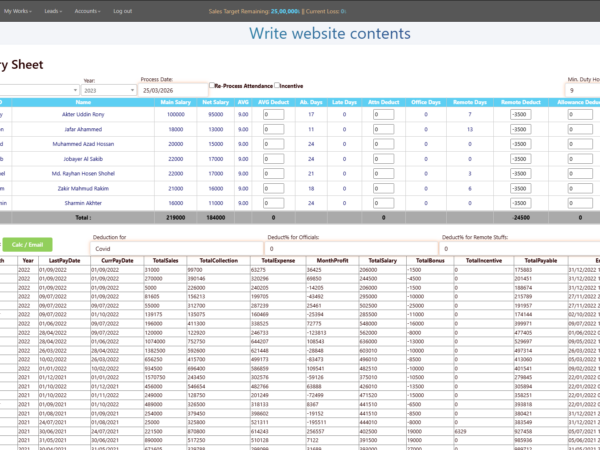Click the Deduction for field containing Covid
This screenshot has width=600, height=450.
point(177,249)
